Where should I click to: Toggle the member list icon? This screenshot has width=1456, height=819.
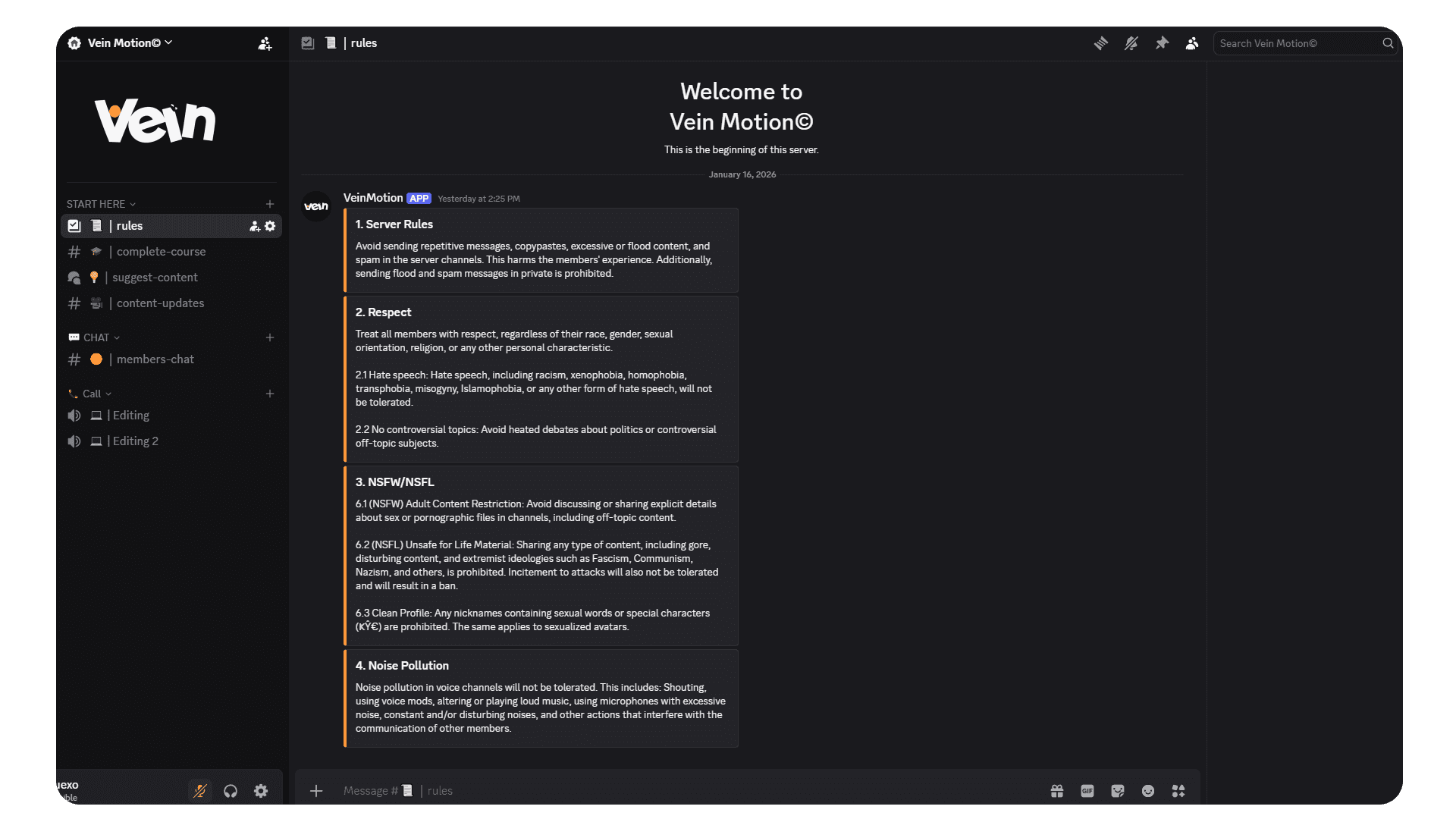coord(1192,43)
